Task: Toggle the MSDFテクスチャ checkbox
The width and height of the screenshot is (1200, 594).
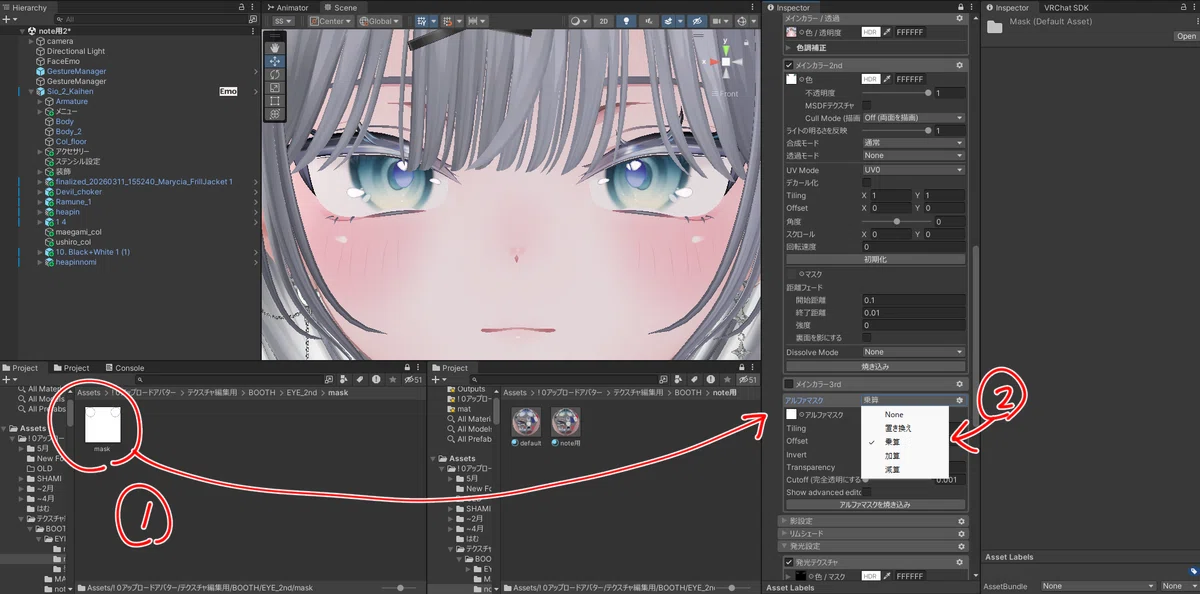Action: point(867,105)
